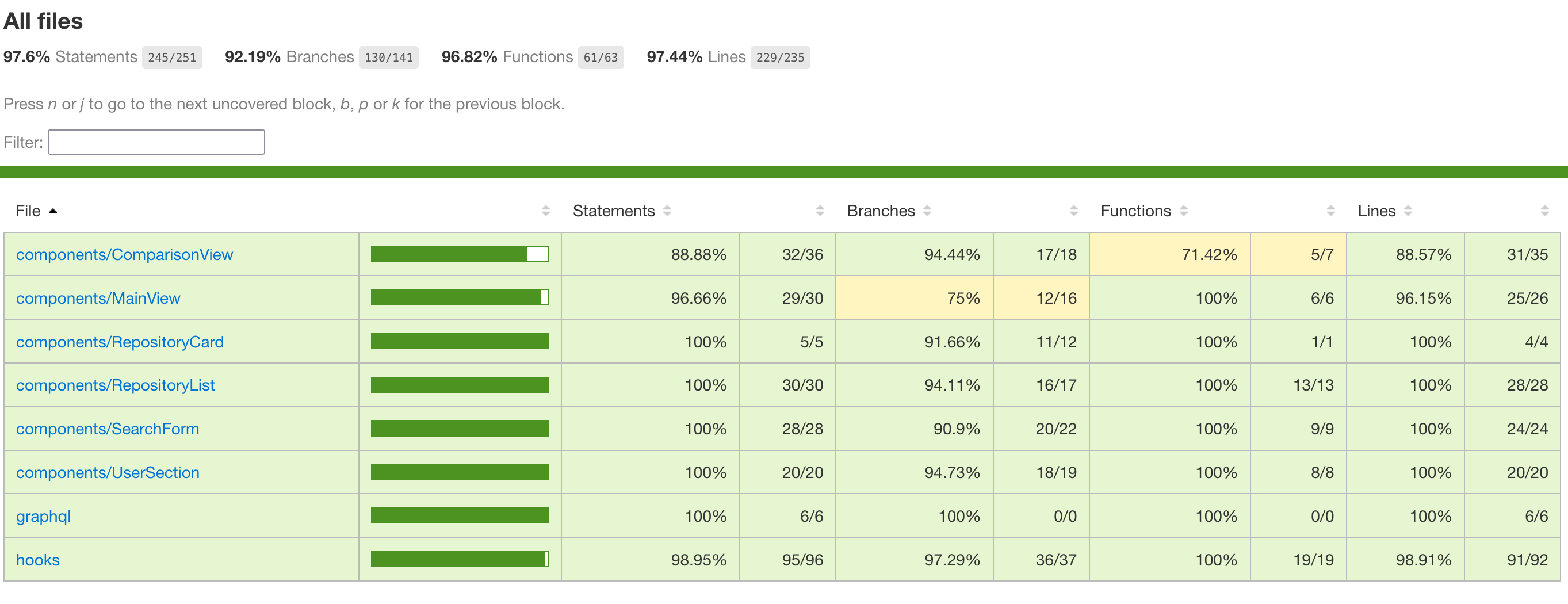Open the graphql folder link
The height and width of the screenshot is (604, 1568).
coord(43,517)
